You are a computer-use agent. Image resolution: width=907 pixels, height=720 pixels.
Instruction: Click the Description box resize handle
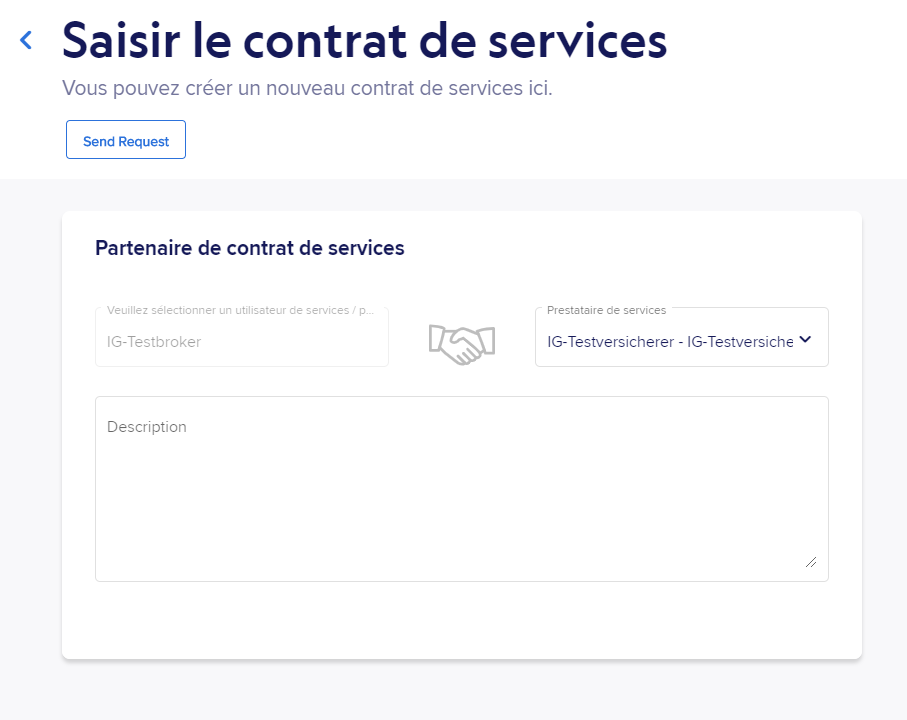[811, 562]
